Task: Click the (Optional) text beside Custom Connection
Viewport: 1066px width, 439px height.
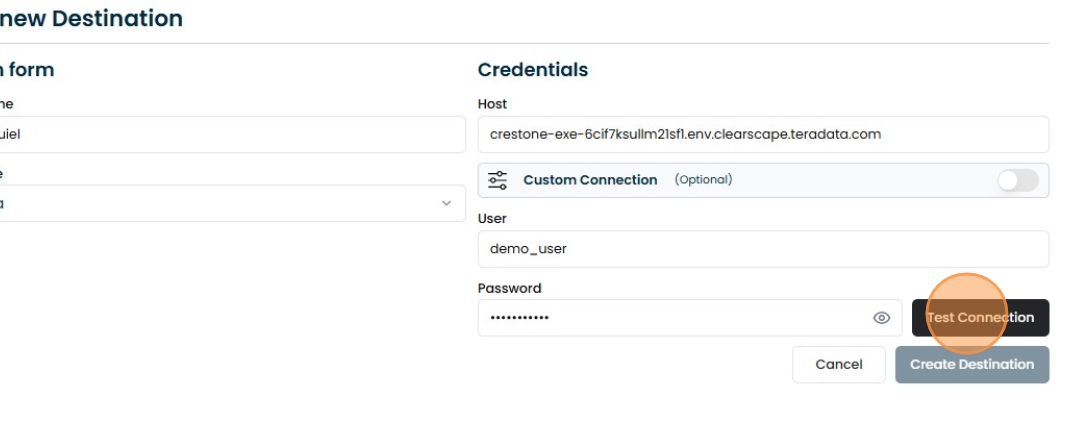Action: [703, 180]
